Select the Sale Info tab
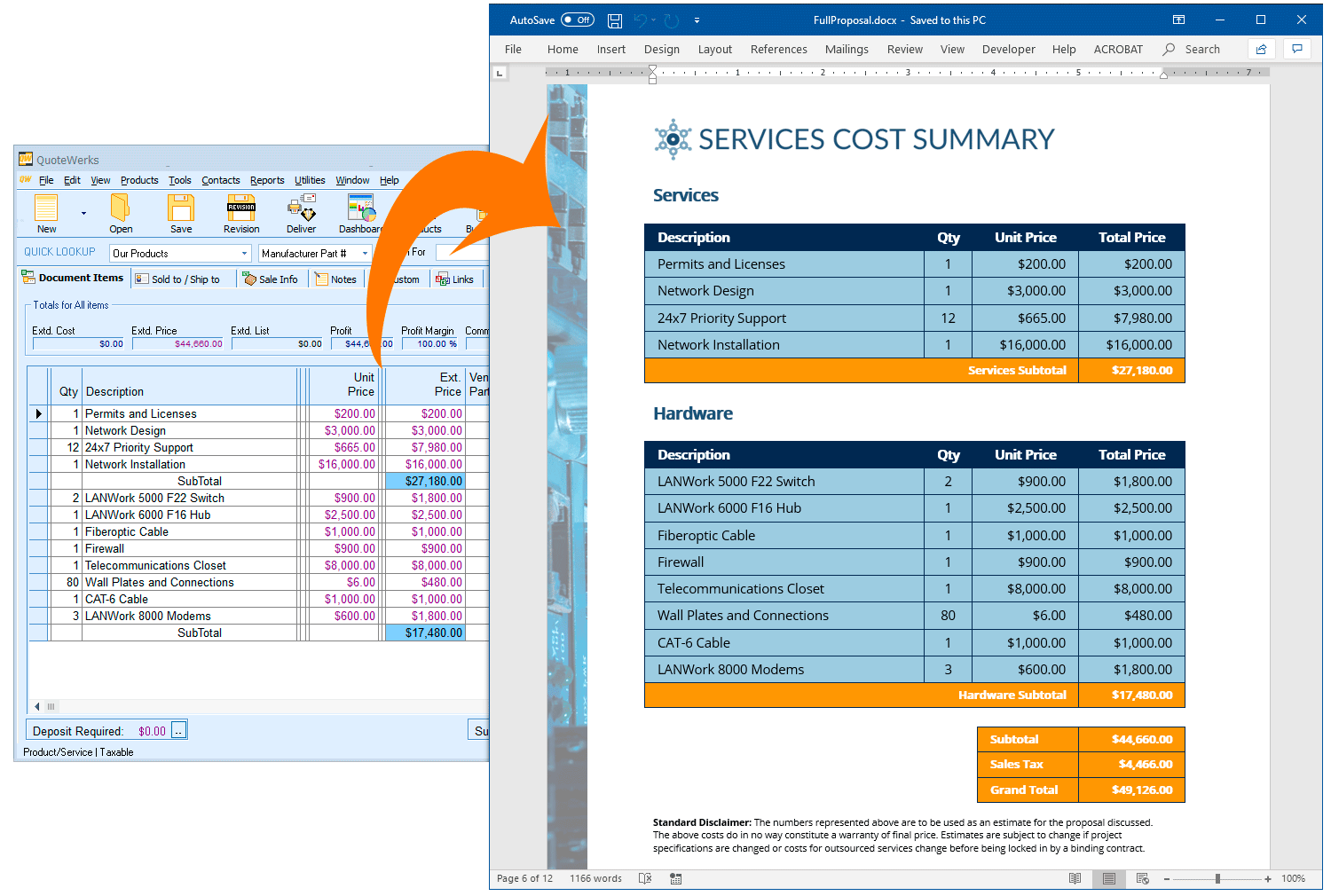This screenshot has width=1331, height=896. 271,279
